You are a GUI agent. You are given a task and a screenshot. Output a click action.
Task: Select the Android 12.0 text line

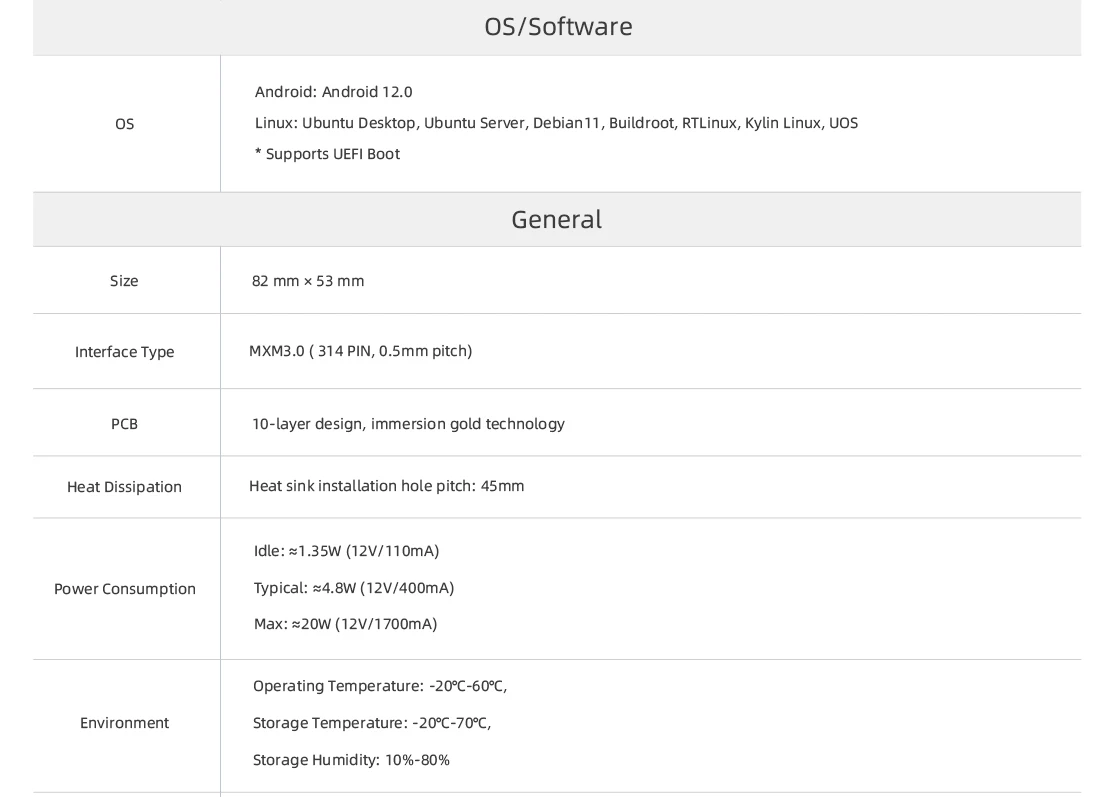(x=334, y=92)
